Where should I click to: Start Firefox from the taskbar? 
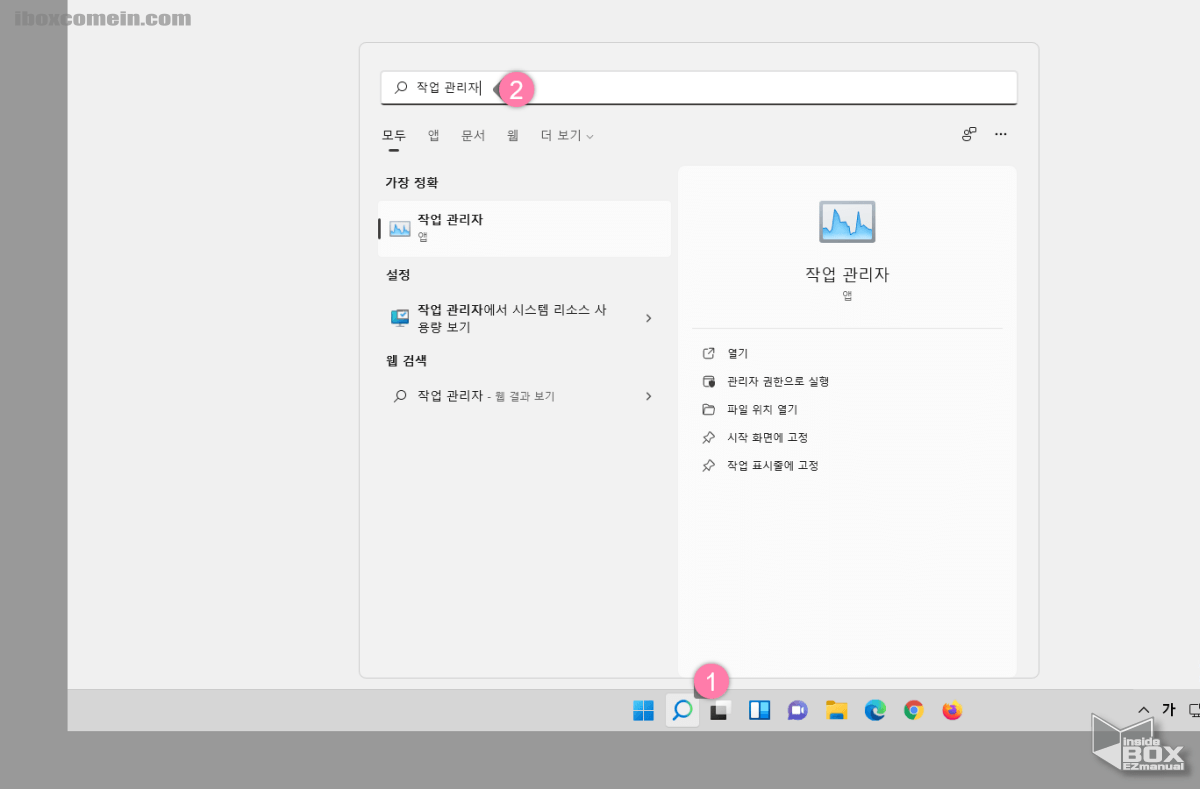pos(951,710)
